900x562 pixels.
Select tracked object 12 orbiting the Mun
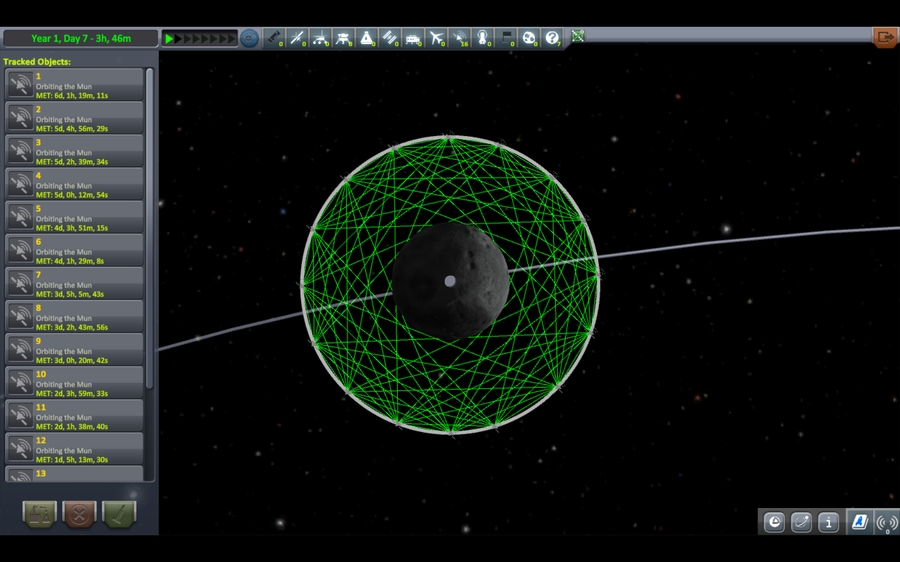click(x=74, y=449)
